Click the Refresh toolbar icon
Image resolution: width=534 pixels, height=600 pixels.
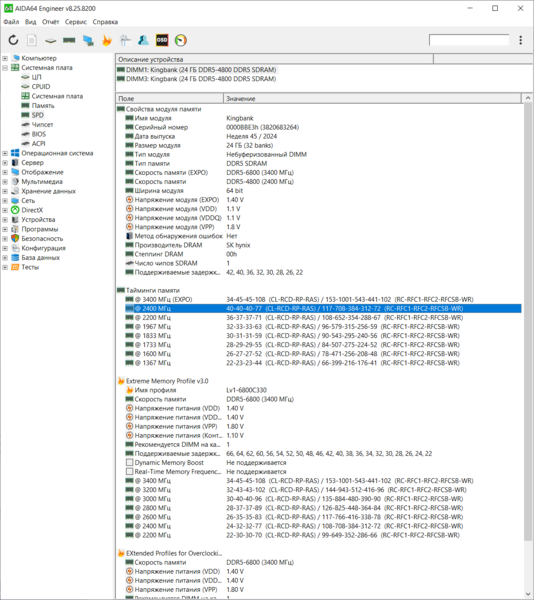pyautogui.click(x=13, y=40)
